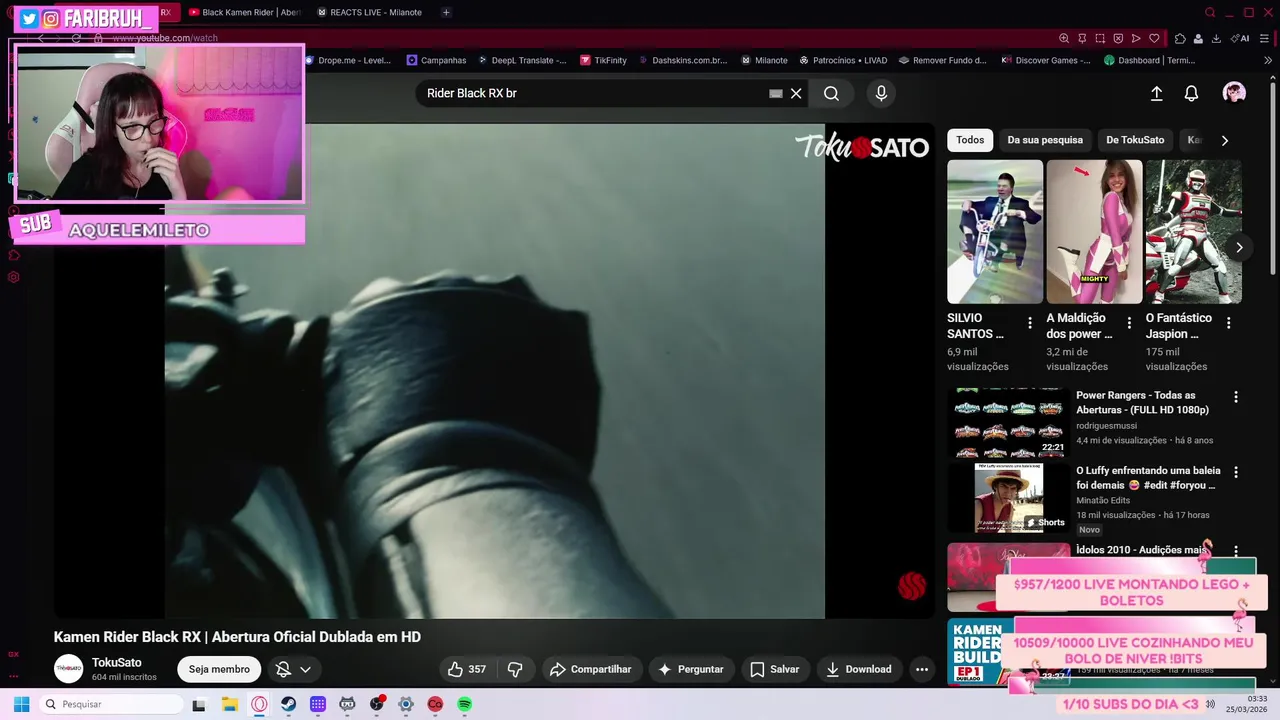
Task: Open Patrocínios LIVAD bookmark
Action: 843,60
